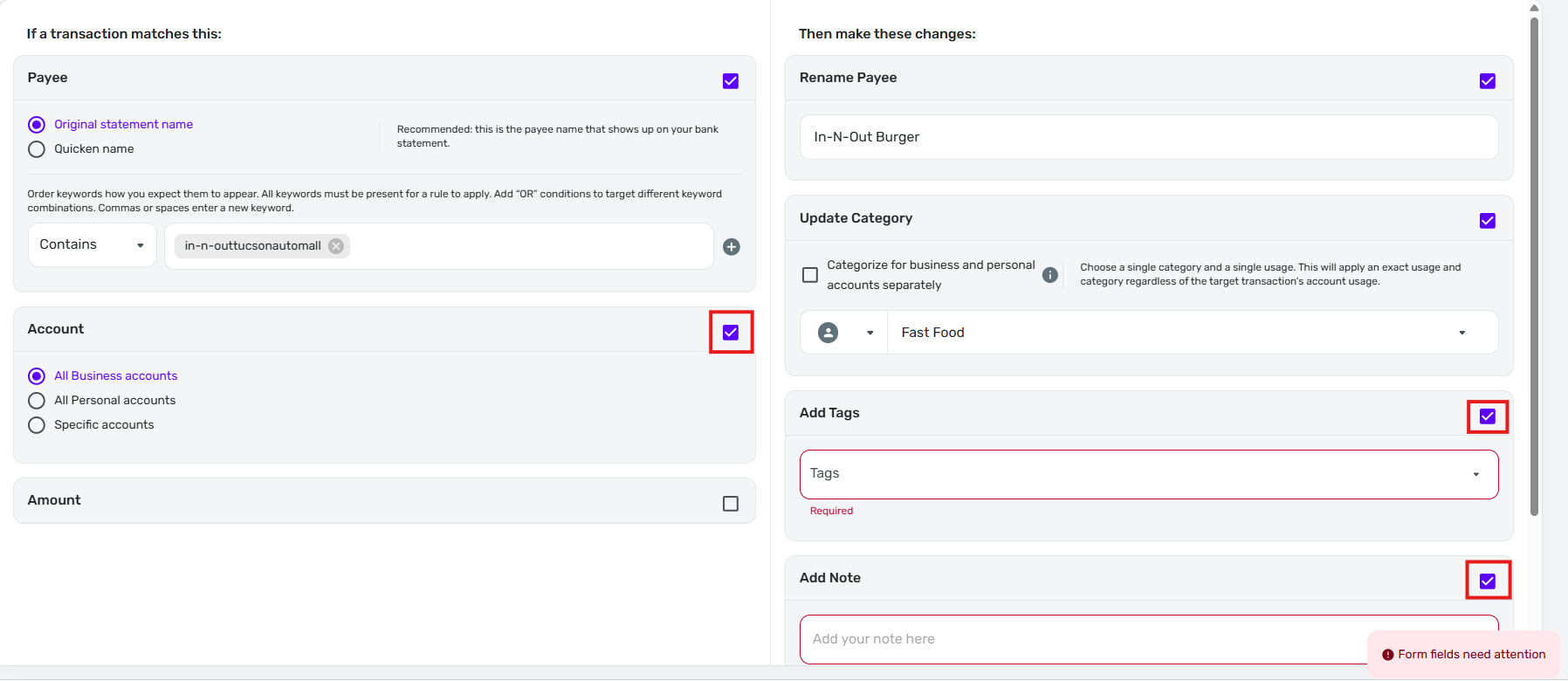Uncheck the Add Tags checkbox

tap(1488, 416)
